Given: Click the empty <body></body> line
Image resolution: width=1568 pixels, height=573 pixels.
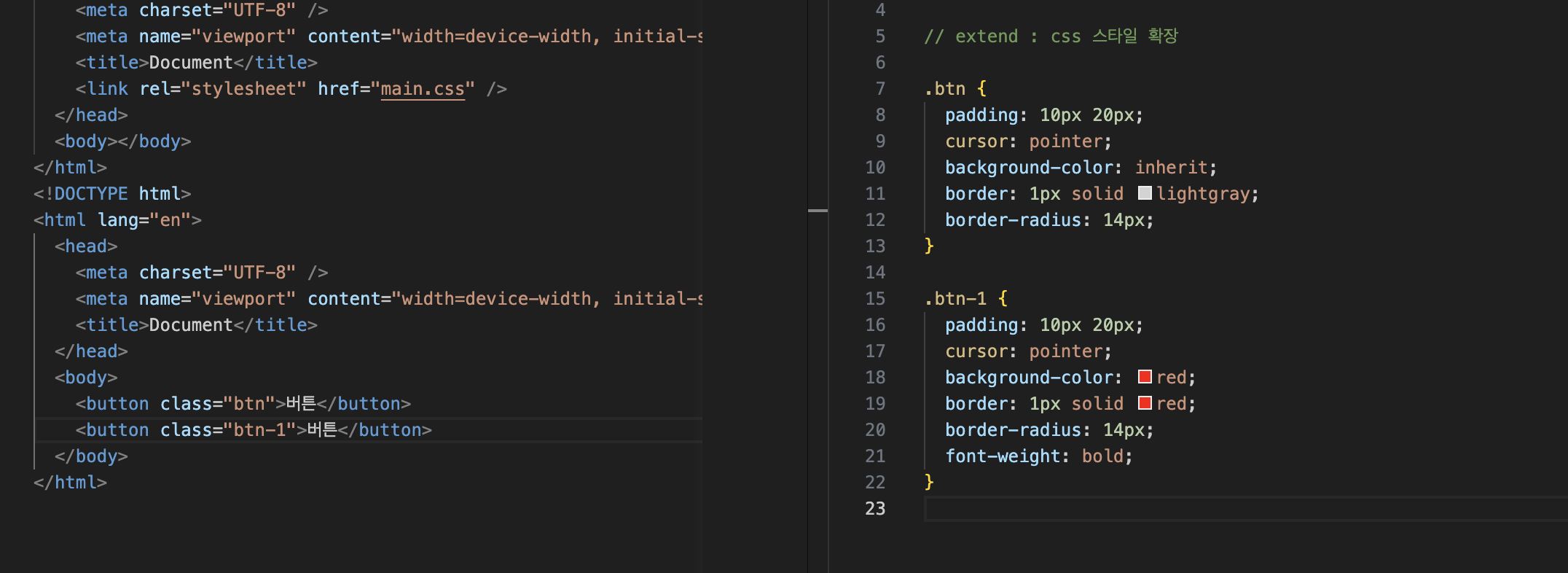Looking at the screenshot, I should click(122, 141).
